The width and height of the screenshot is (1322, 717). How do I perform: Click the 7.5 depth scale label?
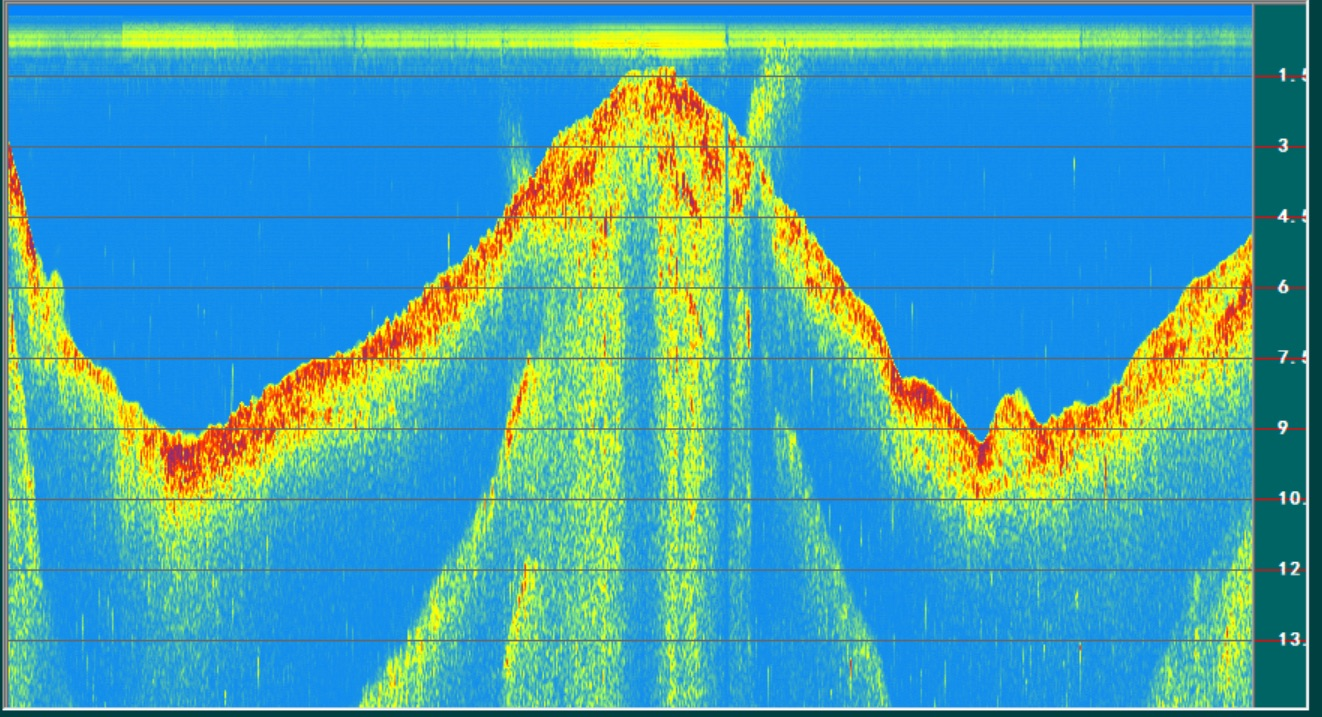coord(1292,359)
